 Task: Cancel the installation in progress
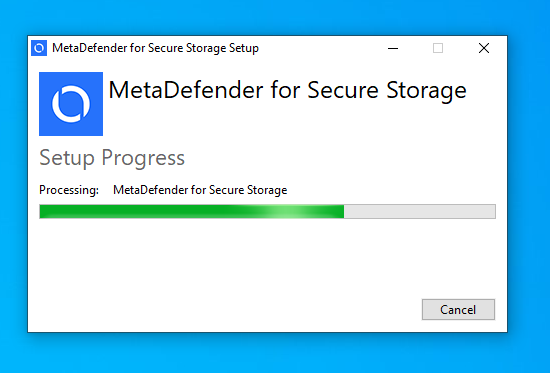pyautogui.click(x=458, y=309)
